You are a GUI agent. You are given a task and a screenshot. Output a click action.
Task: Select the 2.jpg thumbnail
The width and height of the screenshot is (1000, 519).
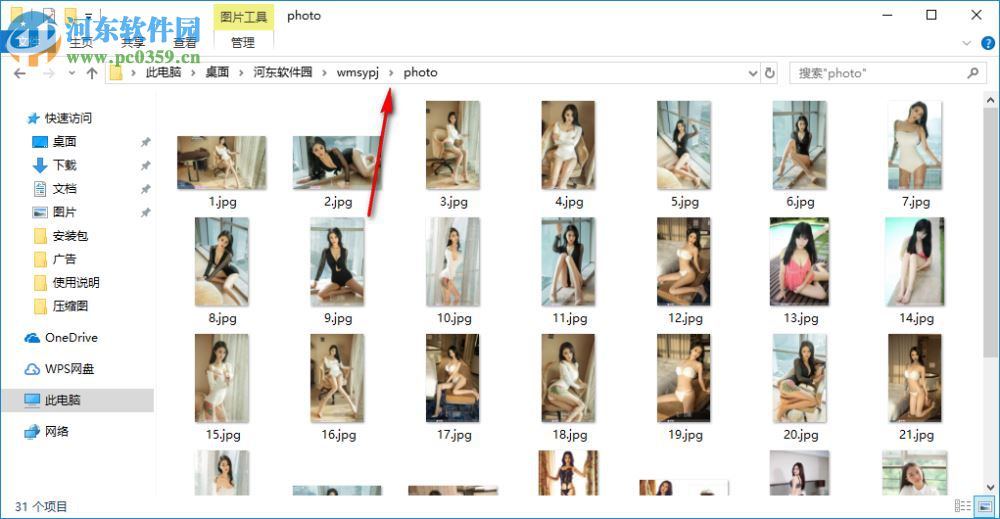337,163
